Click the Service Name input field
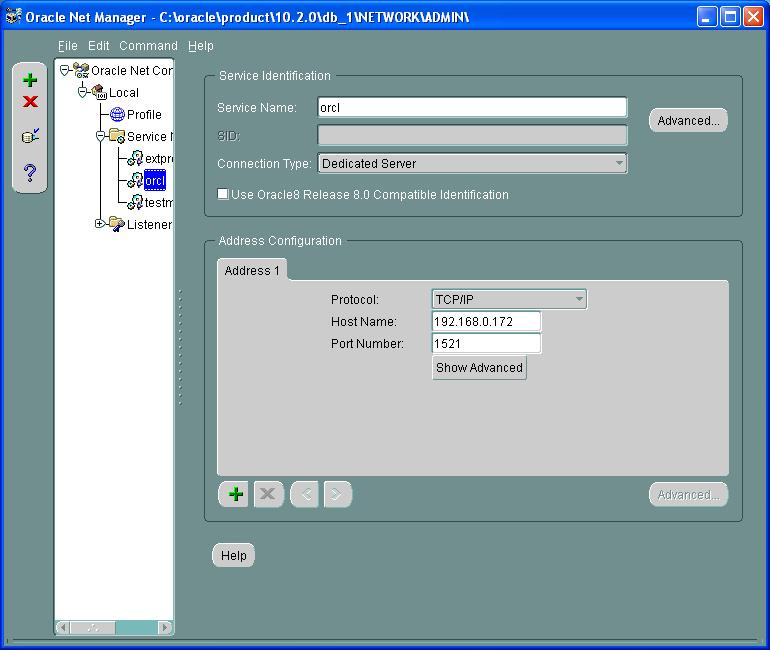770x650 pixels. [x=472, y=107]
